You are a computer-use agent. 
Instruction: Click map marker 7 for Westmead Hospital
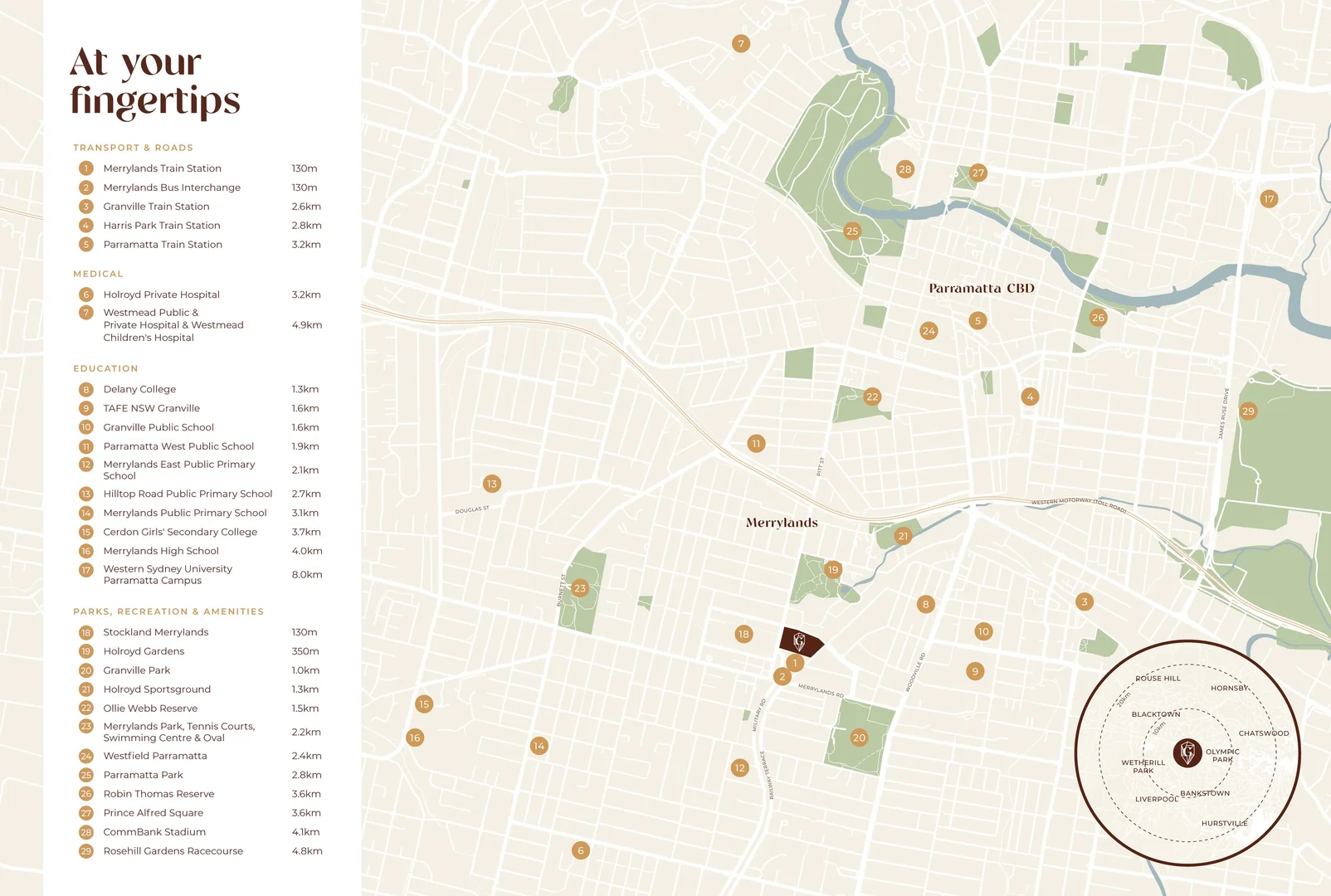pyautogui.click(x=741, y=43)
